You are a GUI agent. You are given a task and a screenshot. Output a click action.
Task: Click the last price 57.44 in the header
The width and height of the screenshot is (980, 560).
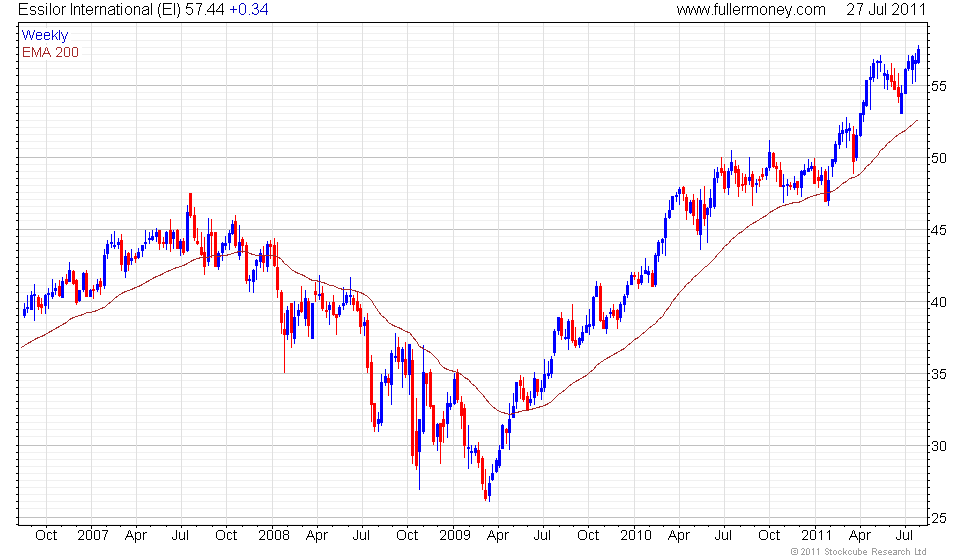(x=204, y=10)
